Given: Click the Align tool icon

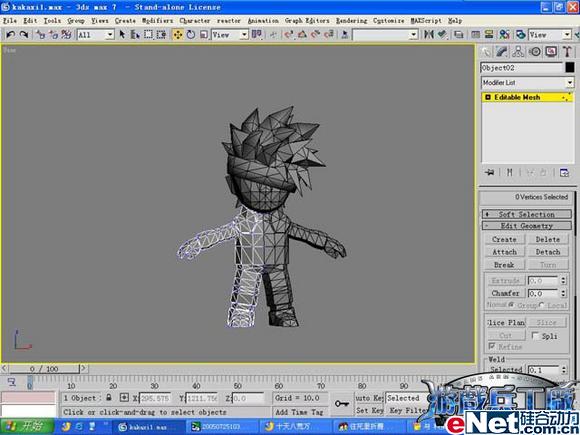Looking at the screenshot, I should click(x=442, y=35).
